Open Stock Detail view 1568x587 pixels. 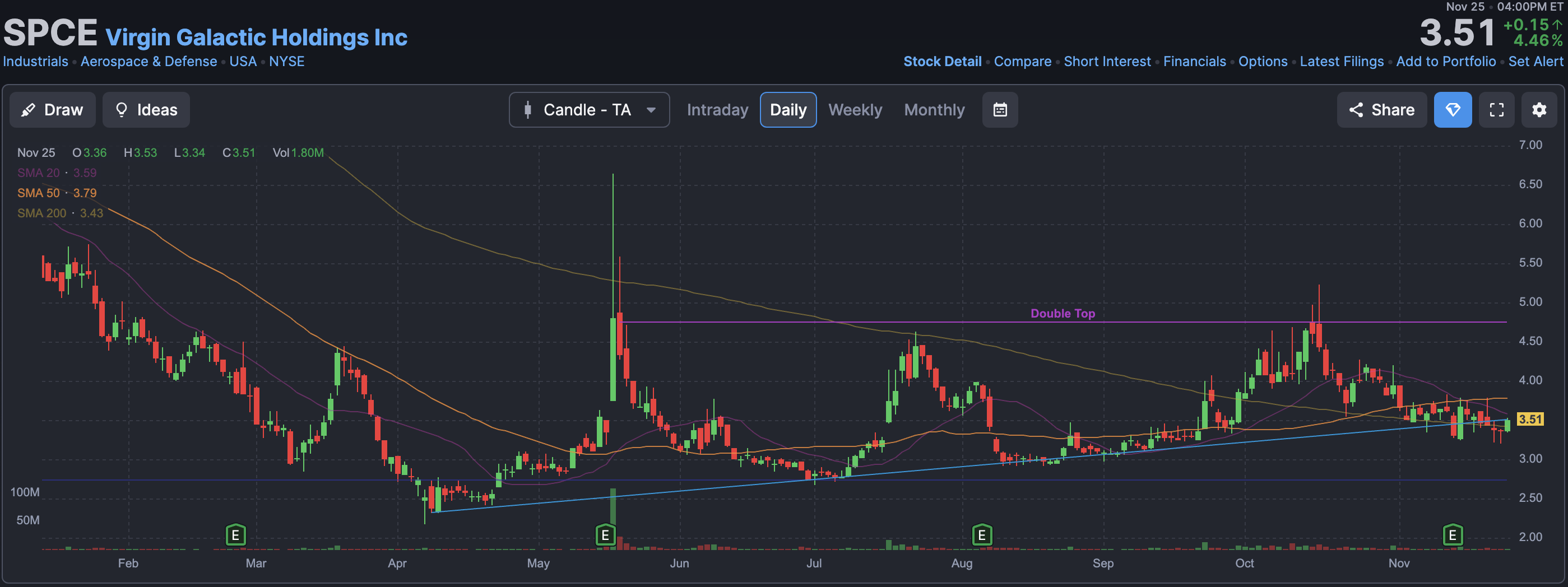941,62
